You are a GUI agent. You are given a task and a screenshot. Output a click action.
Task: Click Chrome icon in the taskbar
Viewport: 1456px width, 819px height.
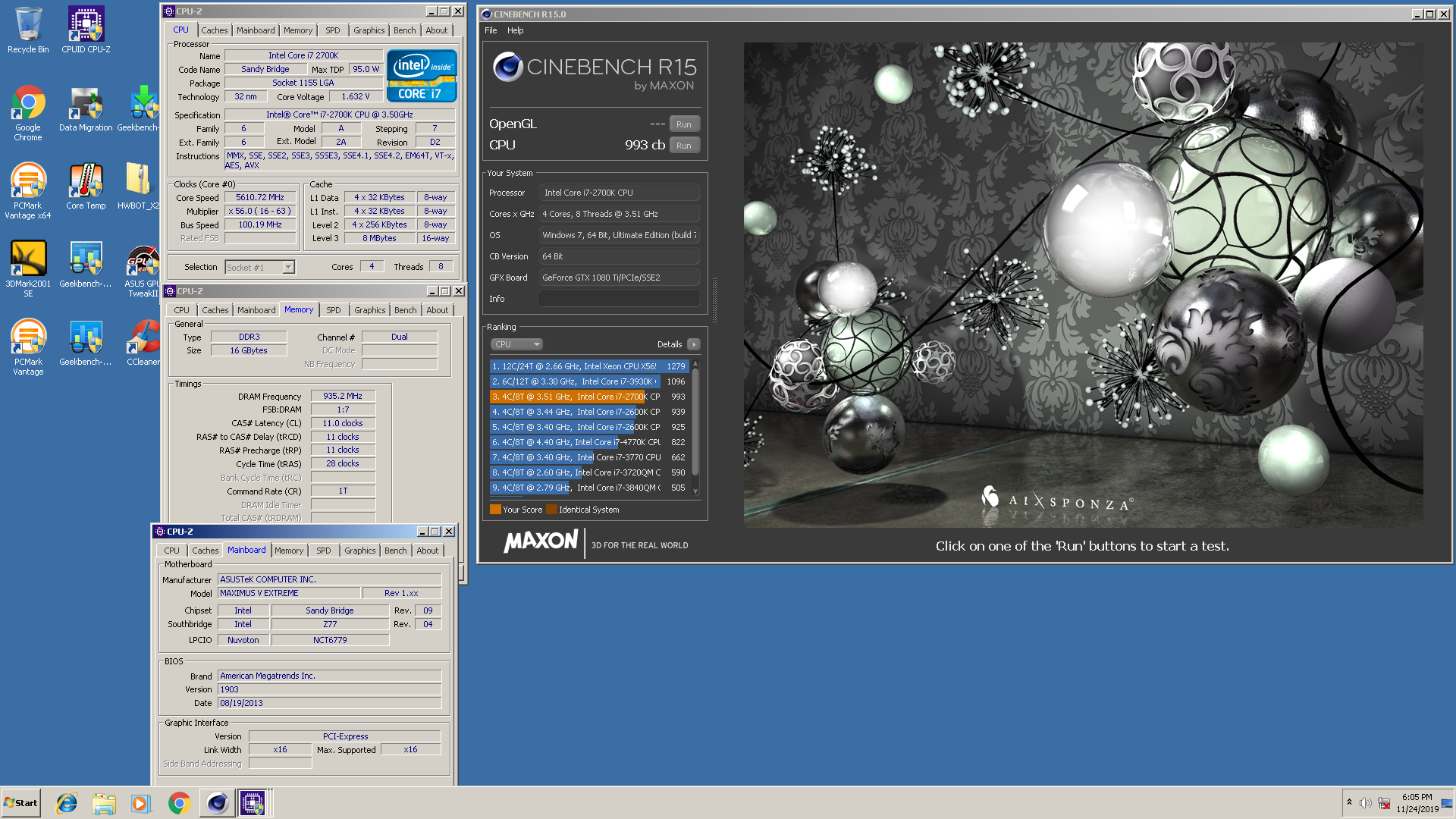pyautogui.click(x=179, y=803)
